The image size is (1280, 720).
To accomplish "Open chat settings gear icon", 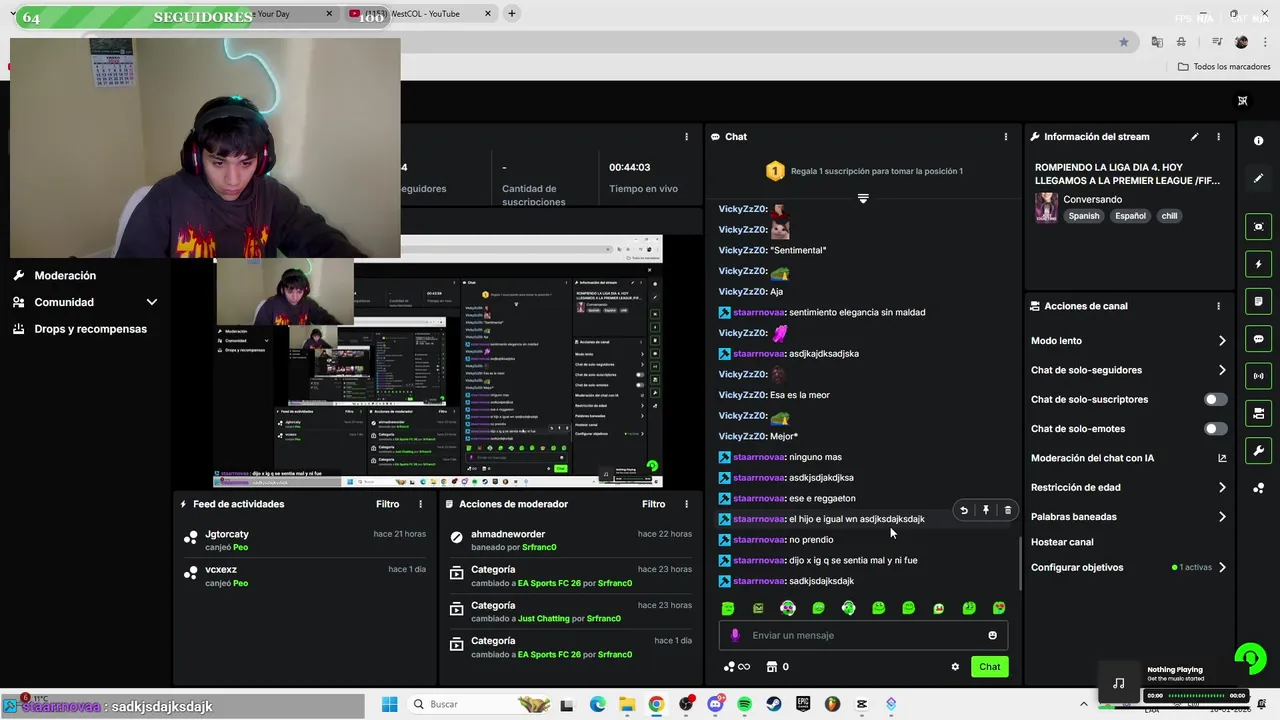I will point(955,667).
